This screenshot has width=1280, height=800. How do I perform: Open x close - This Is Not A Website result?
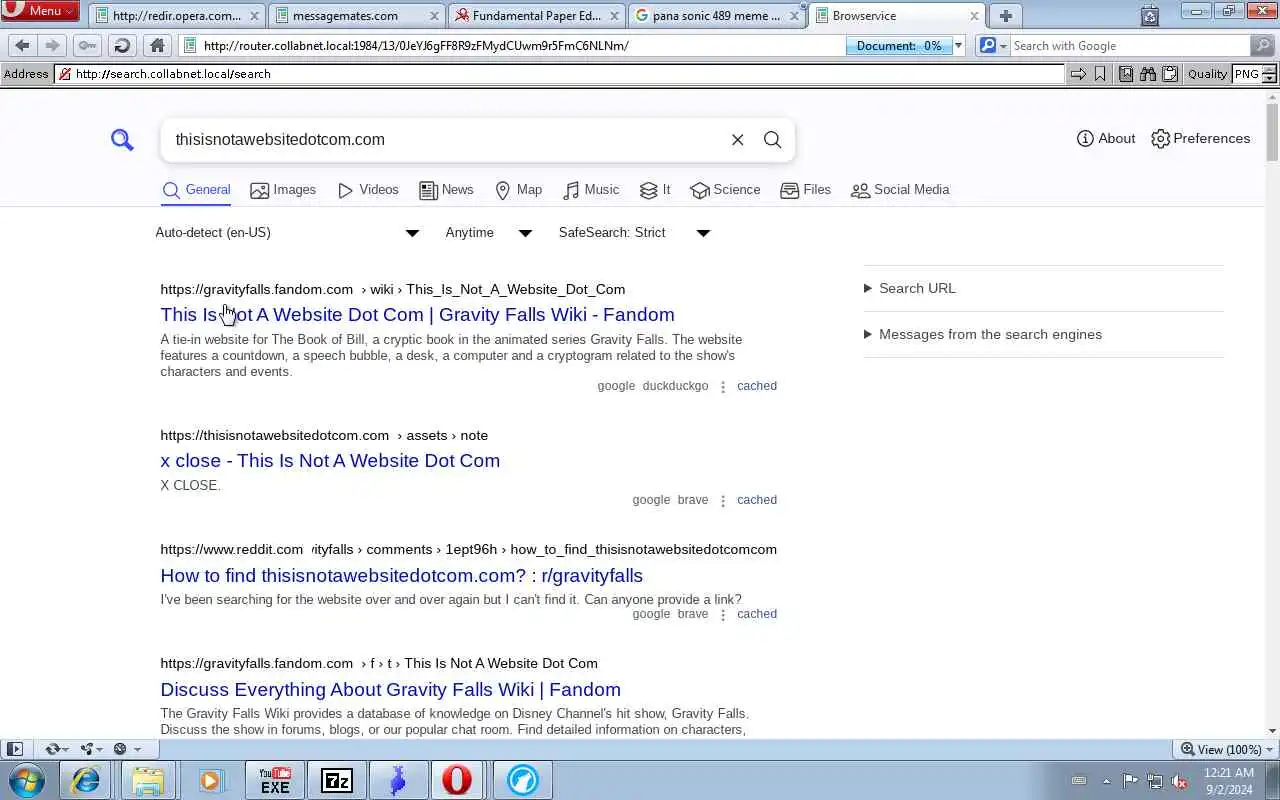(330, 460)
